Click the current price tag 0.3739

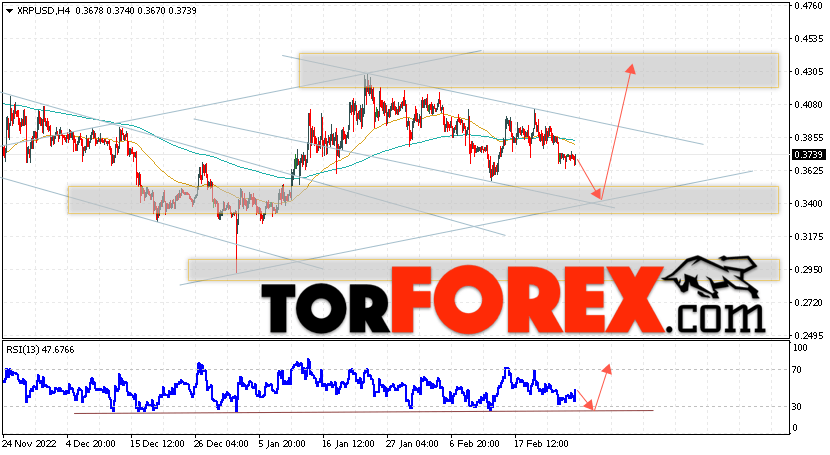pos(808,154)
